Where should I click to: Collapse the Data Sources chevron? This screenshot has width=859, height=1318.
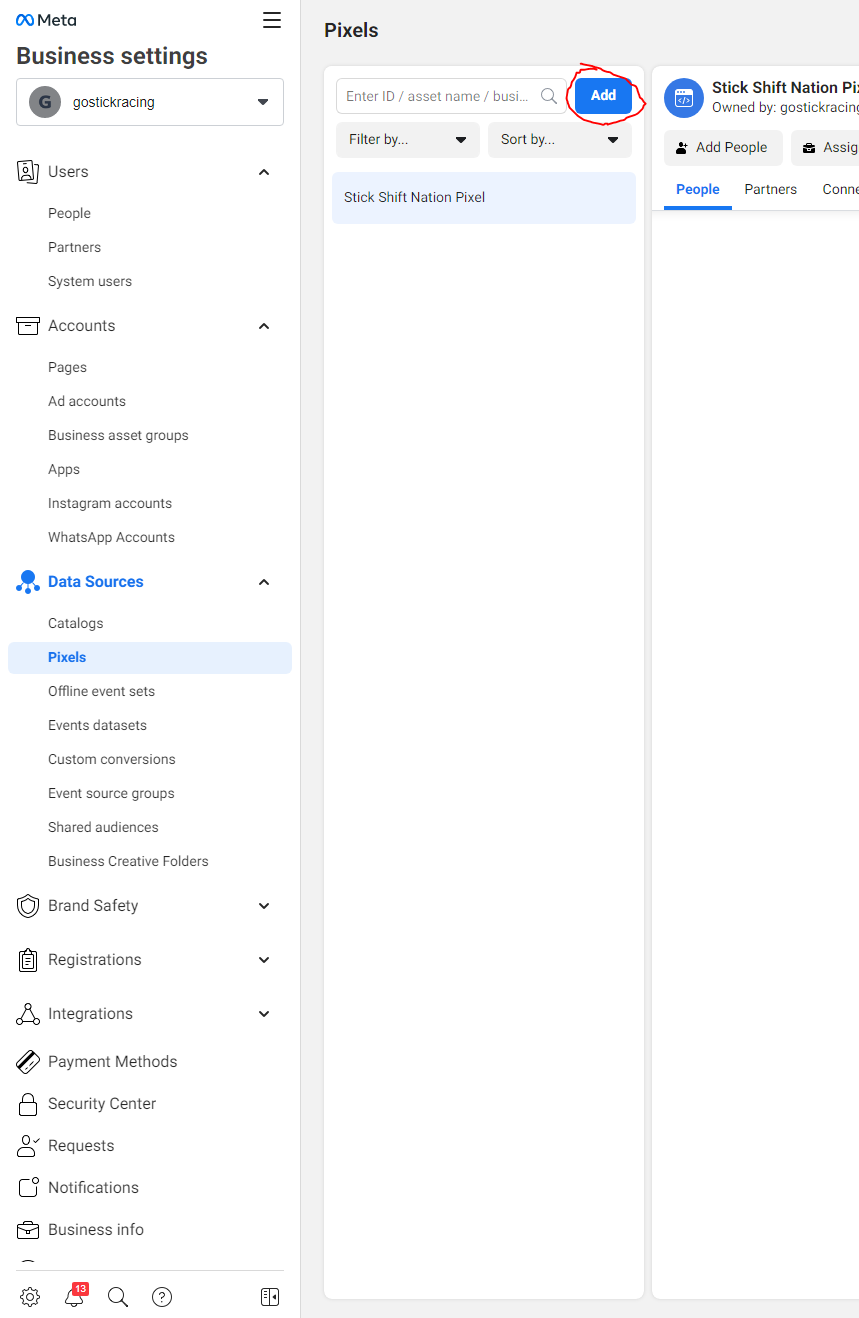click(264, 582)
